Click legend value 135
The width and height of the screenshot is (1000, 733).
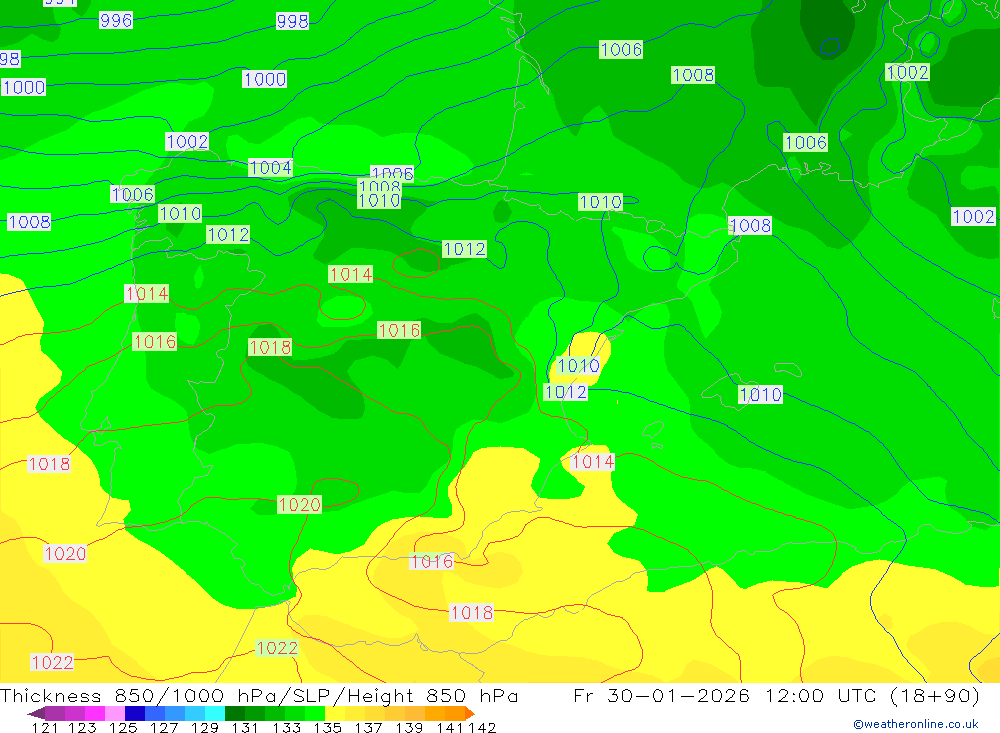tap(327, 727)
